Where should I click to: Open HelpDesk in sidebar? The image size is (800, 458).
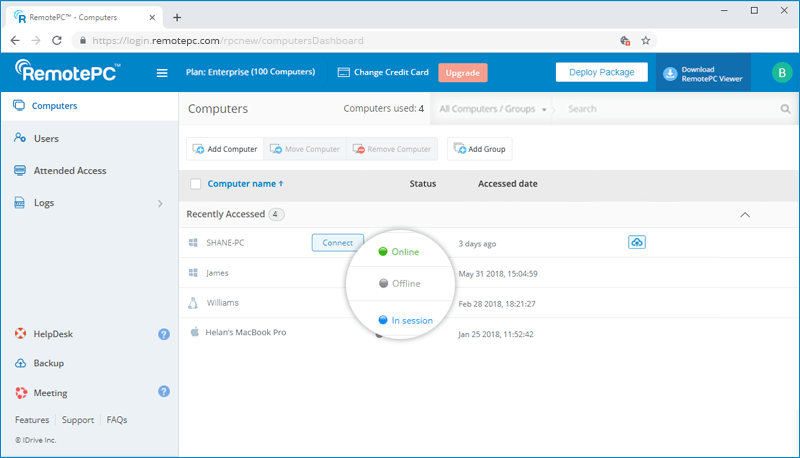[x=53, y=334]
